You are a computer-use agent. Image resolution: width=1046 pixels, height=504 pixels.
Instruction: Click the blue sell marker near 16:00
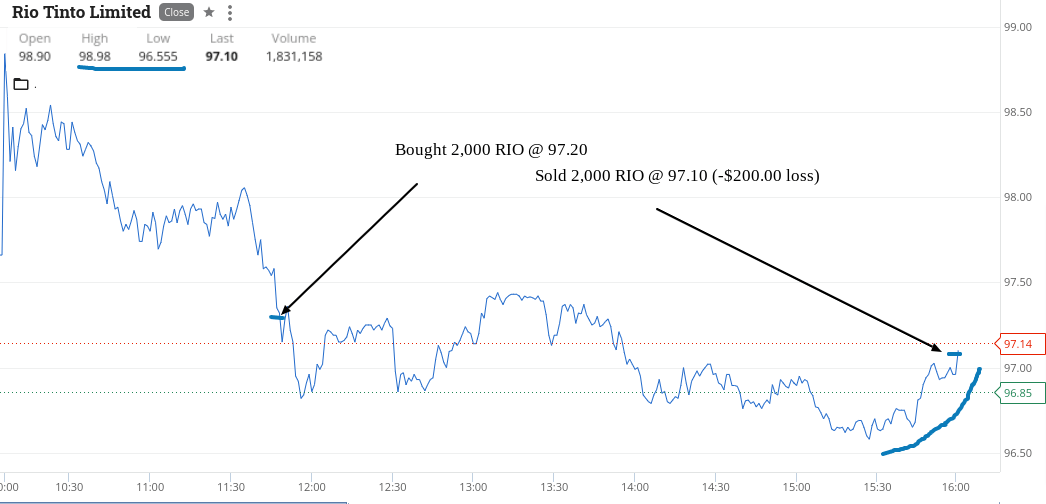(x=955, y=353)
